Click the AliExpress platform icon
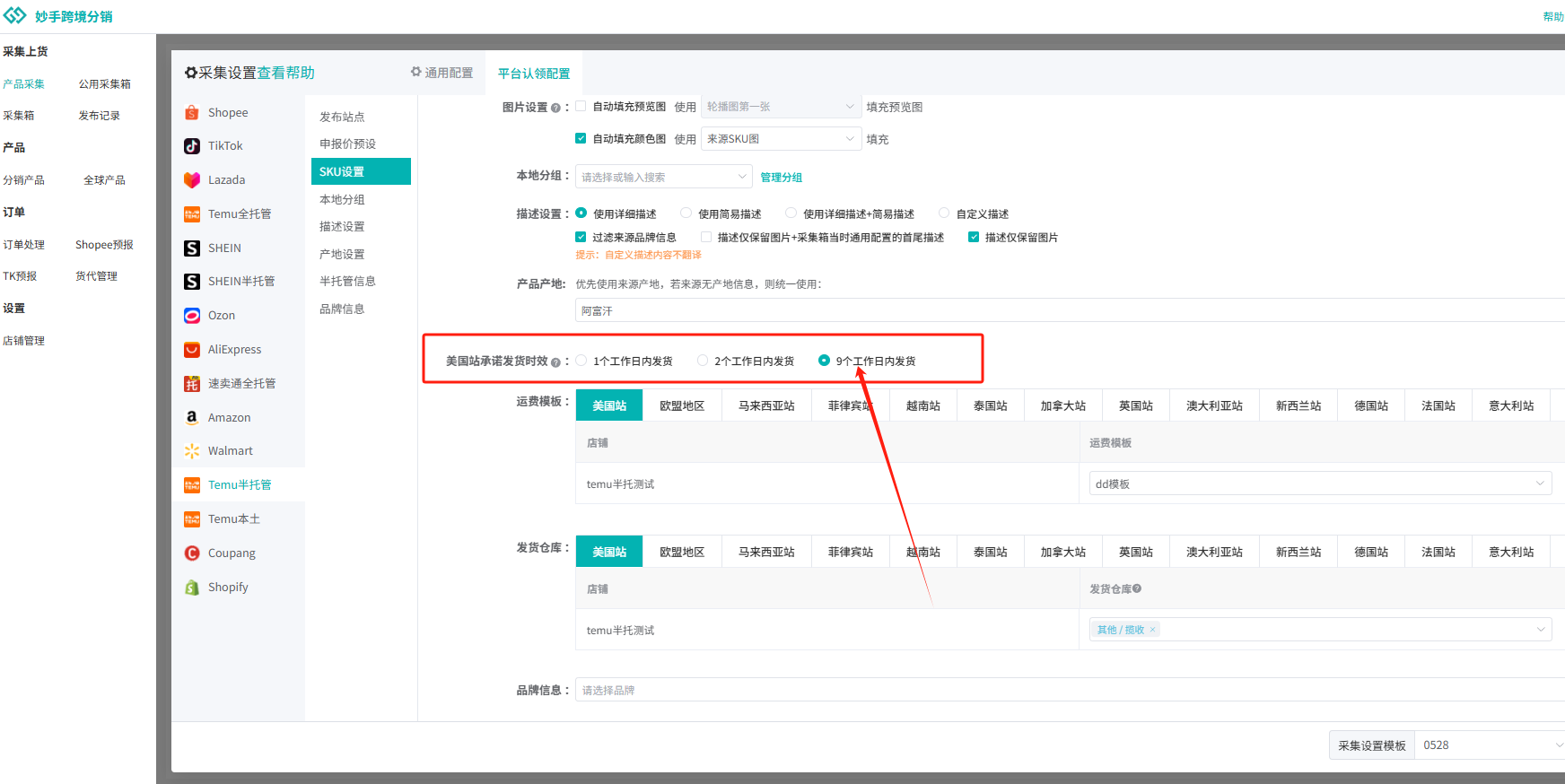Screen dimensions: 1565x784 coord(192,349)
